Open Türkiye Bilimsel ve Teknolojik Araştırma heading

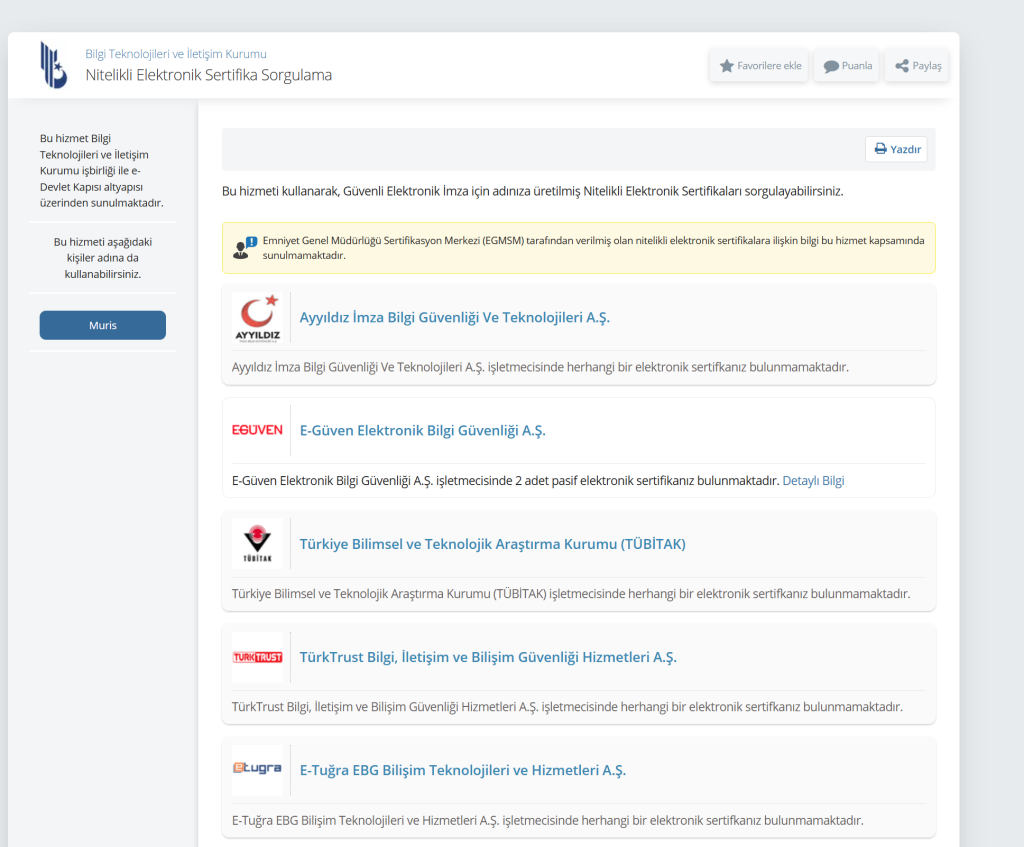492,544
